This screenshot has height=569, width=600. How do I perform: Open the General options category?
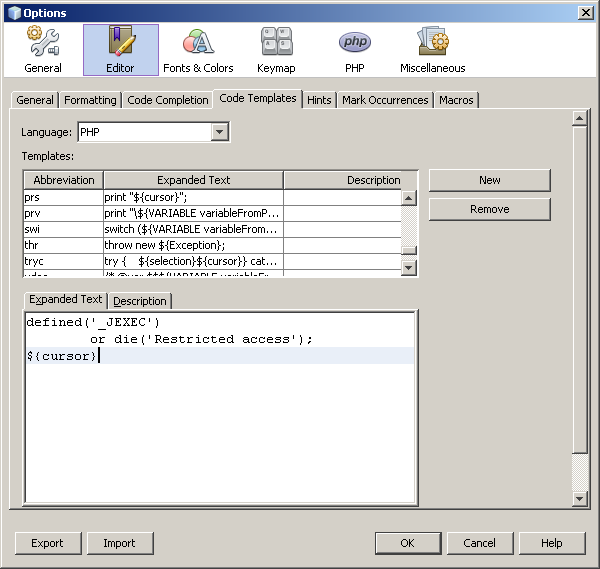43,50
